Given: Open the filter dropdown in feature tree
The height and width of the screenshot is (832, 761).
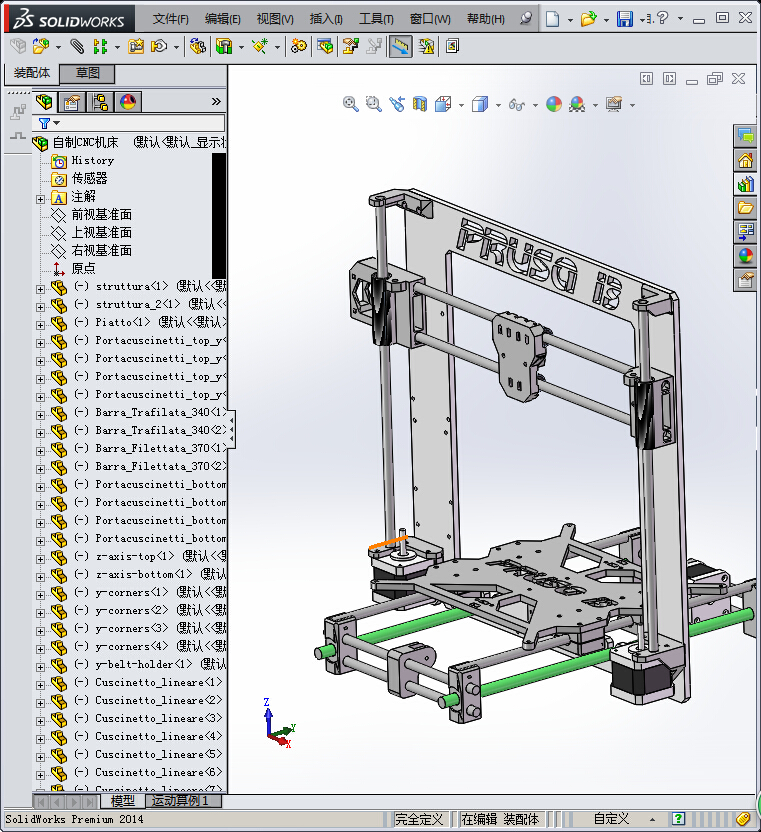Looking at the screenshot, I should 57,123.
